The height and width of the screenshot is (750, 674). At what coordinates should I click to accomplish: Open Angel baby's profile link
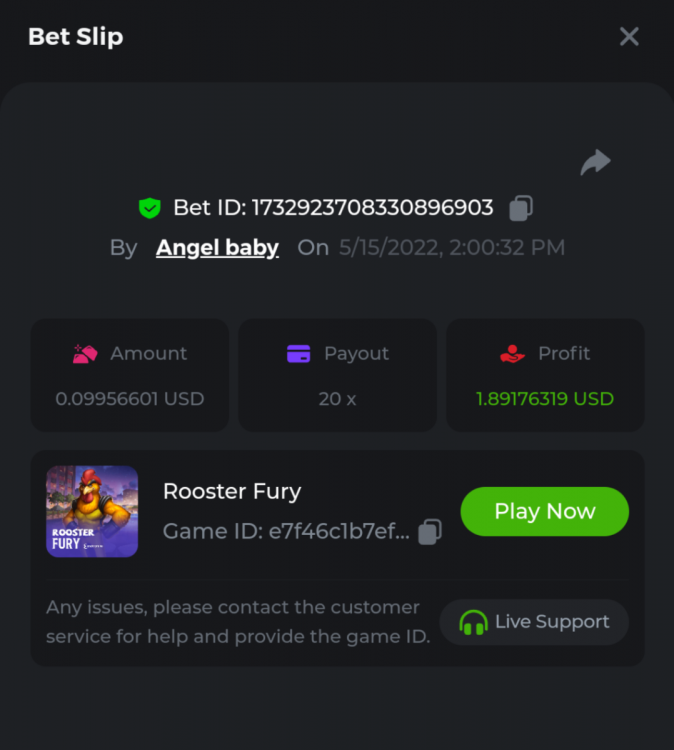[x=217, y=248]
